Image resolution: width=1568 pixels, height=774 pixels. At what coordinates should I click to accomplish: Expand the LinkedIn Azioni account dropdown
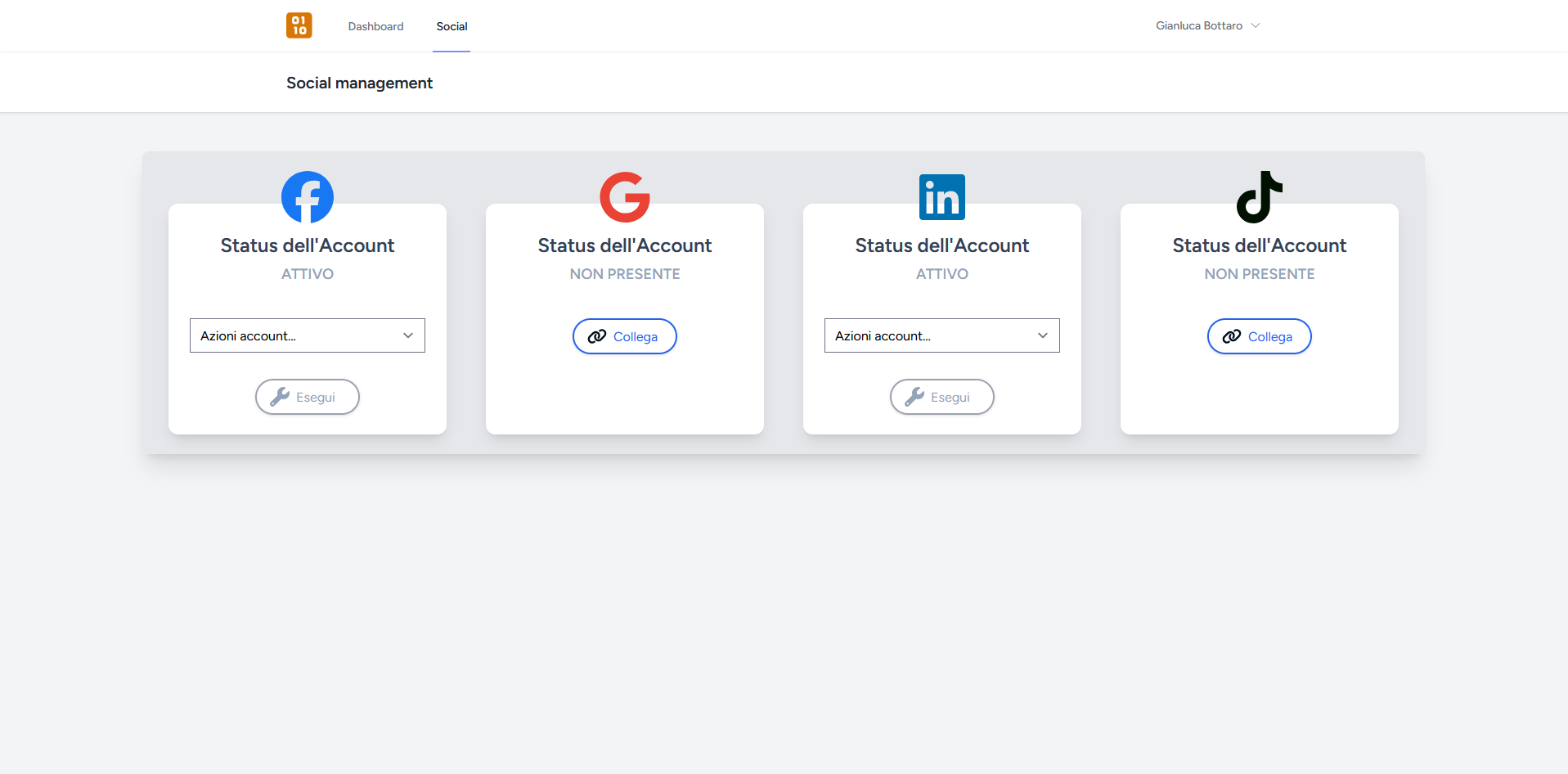pyautogui.click(x=942, y=335)
